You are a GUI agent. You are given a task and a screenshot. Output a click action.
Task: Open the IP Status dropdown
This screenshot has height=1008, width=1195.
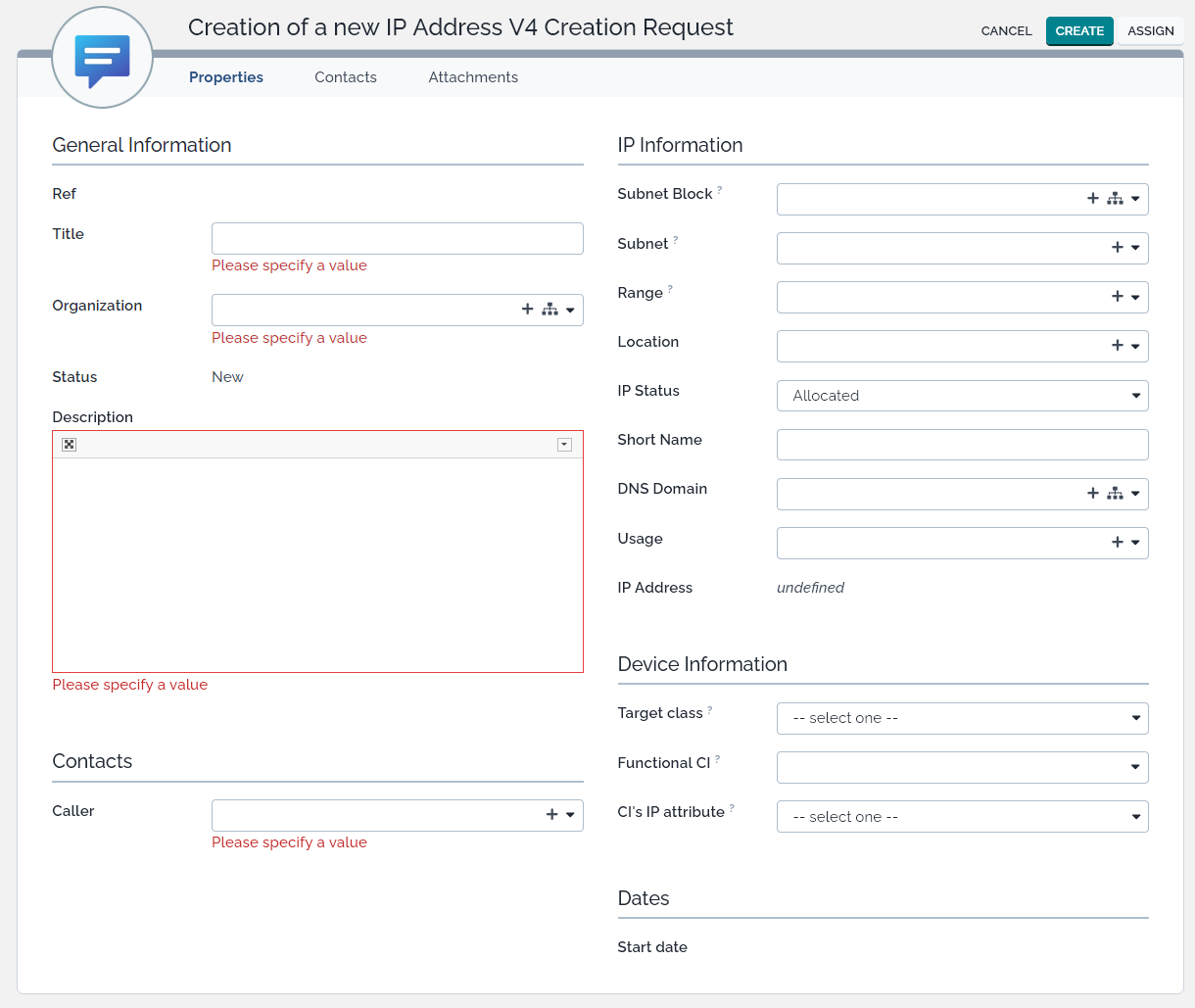point(962,396)
